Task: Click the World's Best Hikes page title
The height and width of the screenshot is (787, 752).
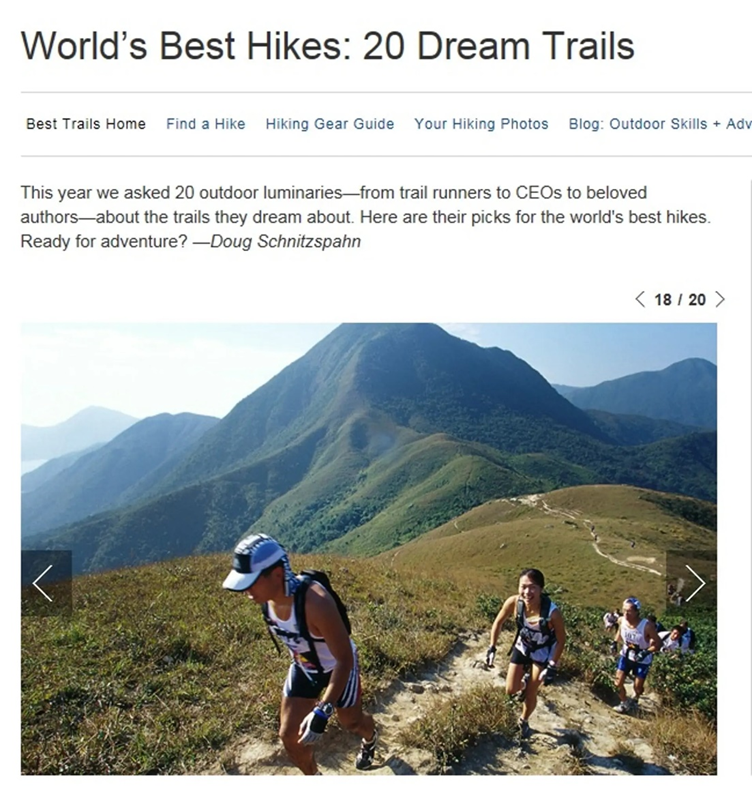Action: [x=327, y=46]
